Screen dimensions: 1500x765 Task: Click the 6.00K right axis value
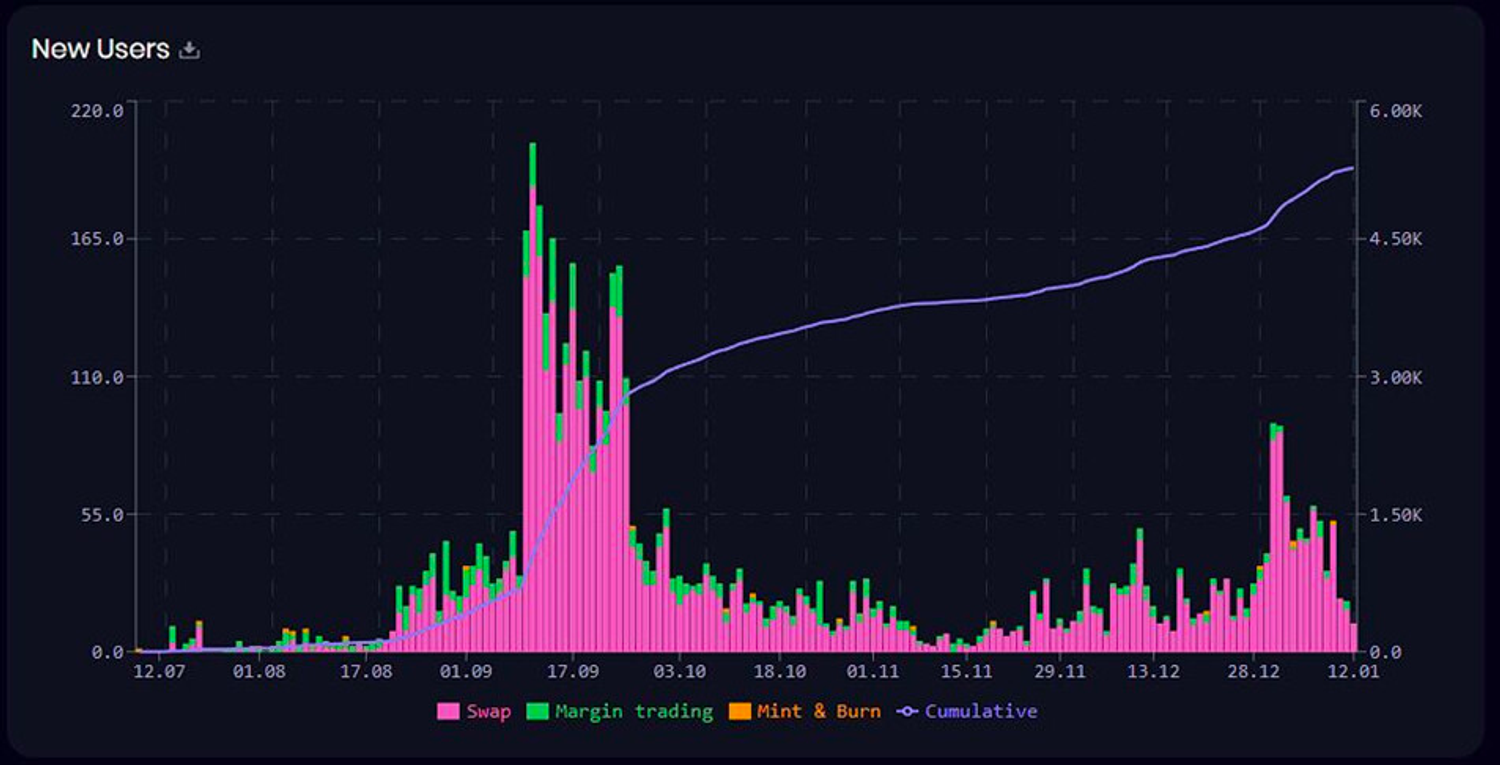point(1396,110)
